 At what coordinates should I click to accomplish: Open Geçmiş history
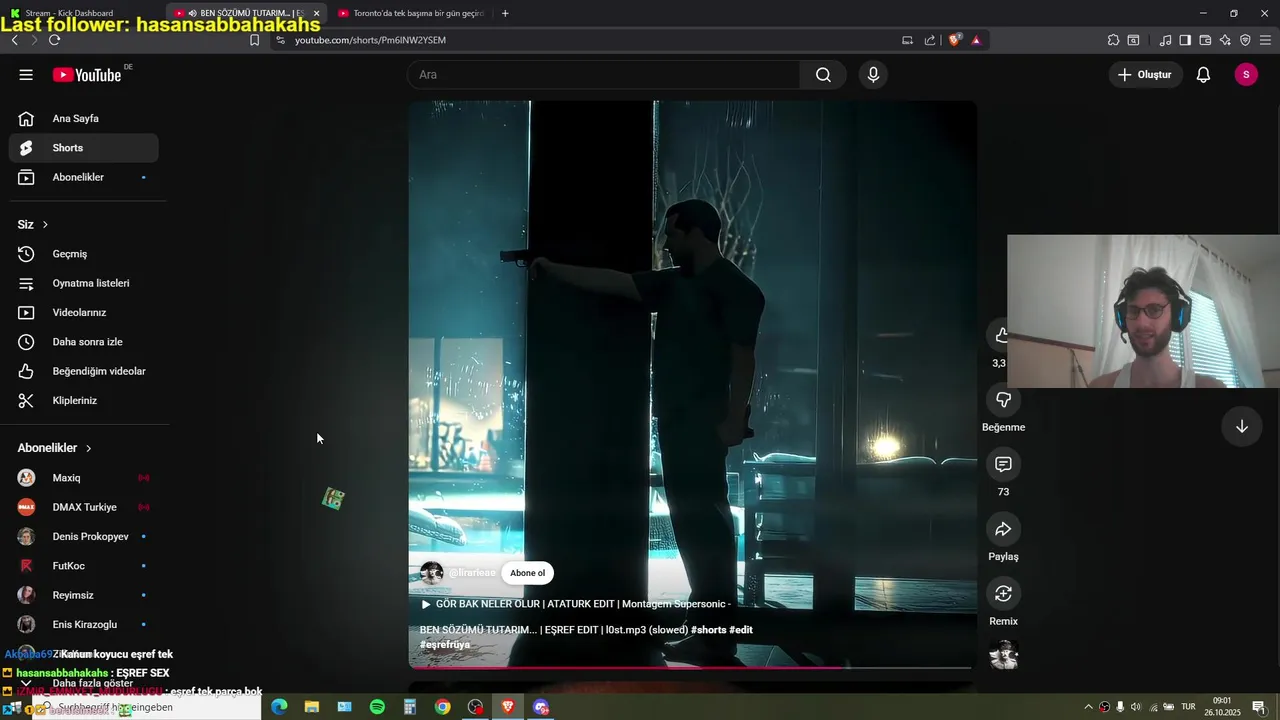click(84, 254)
